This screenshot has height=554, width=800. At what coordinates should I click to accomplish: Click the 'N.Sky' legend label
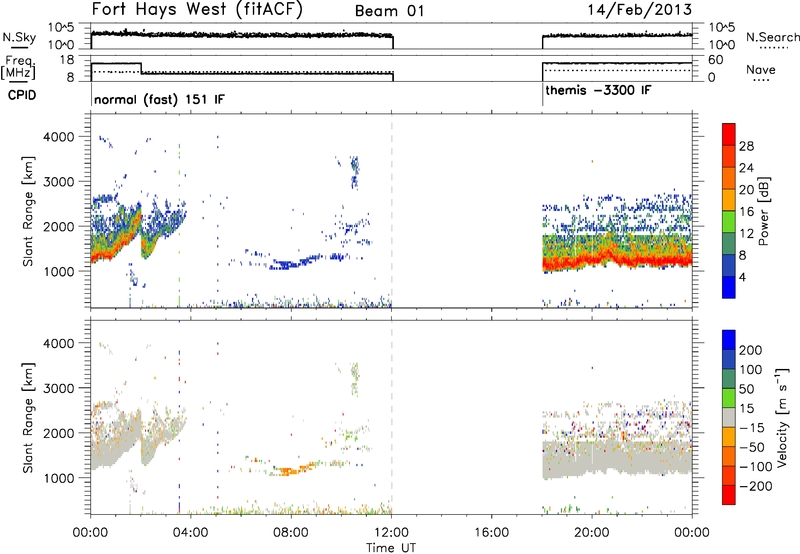[19, 38]
